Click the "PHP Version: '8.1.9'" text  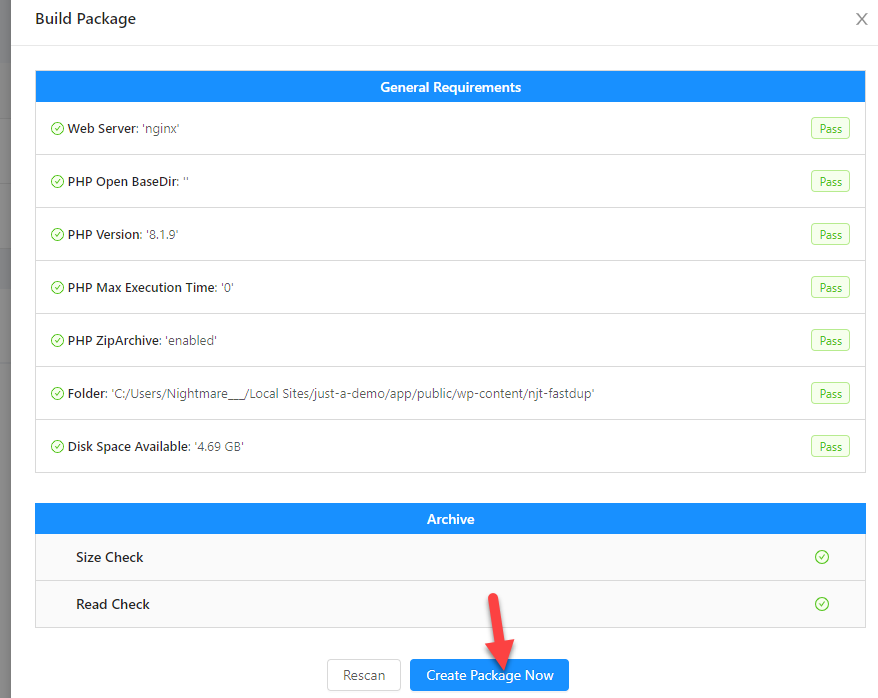tap(123, 235)
